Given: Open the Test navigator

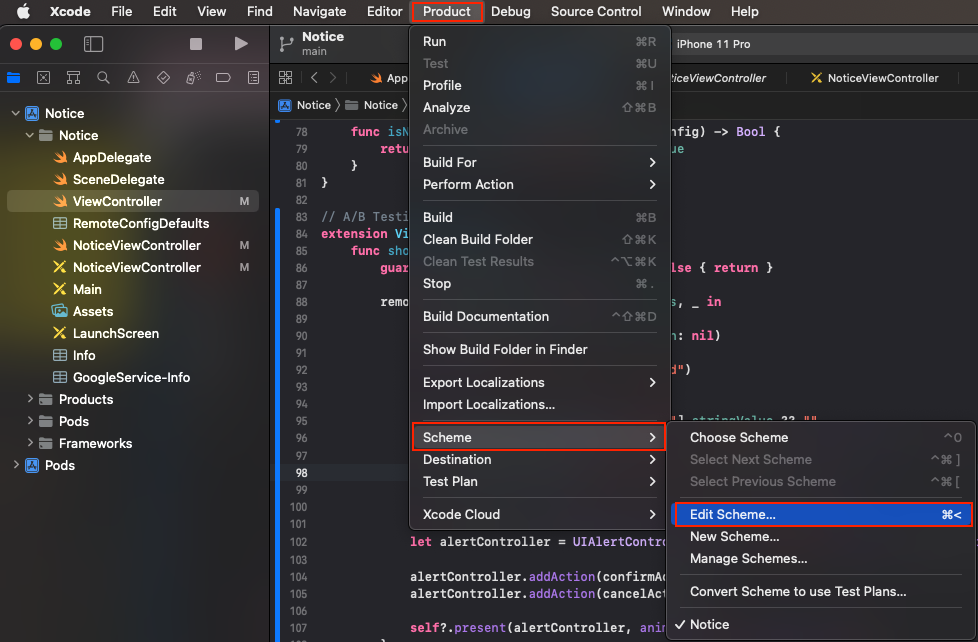Looking at the screenshot, I should [163, 78].
